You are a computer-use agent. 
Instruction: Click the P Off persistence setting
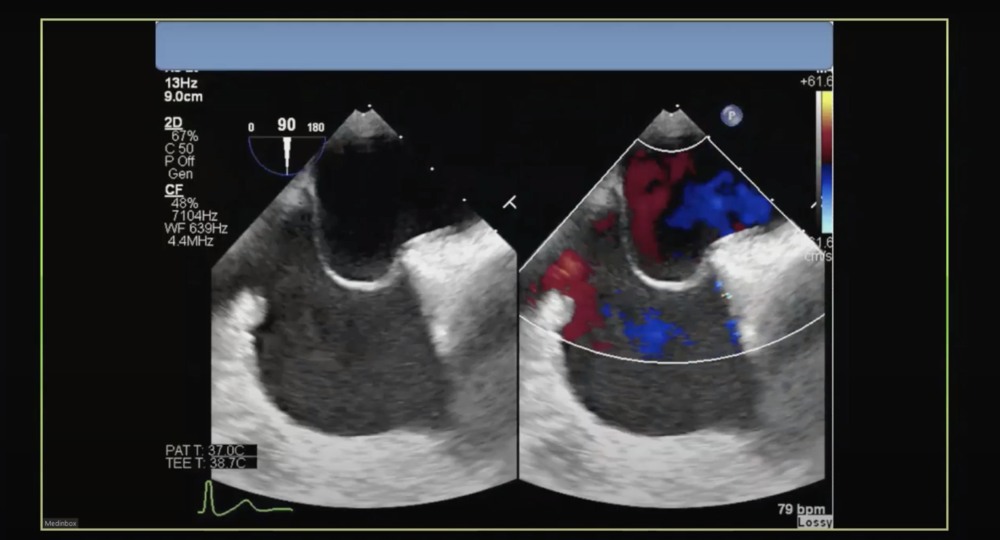pos(180,161)
